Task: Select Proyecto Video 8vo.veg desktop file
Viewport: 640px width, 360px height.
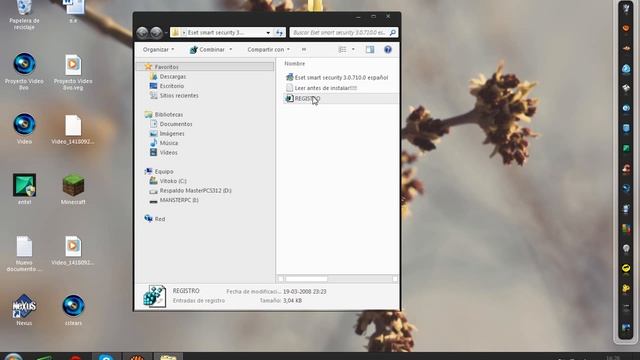Action: click(73, 72)
